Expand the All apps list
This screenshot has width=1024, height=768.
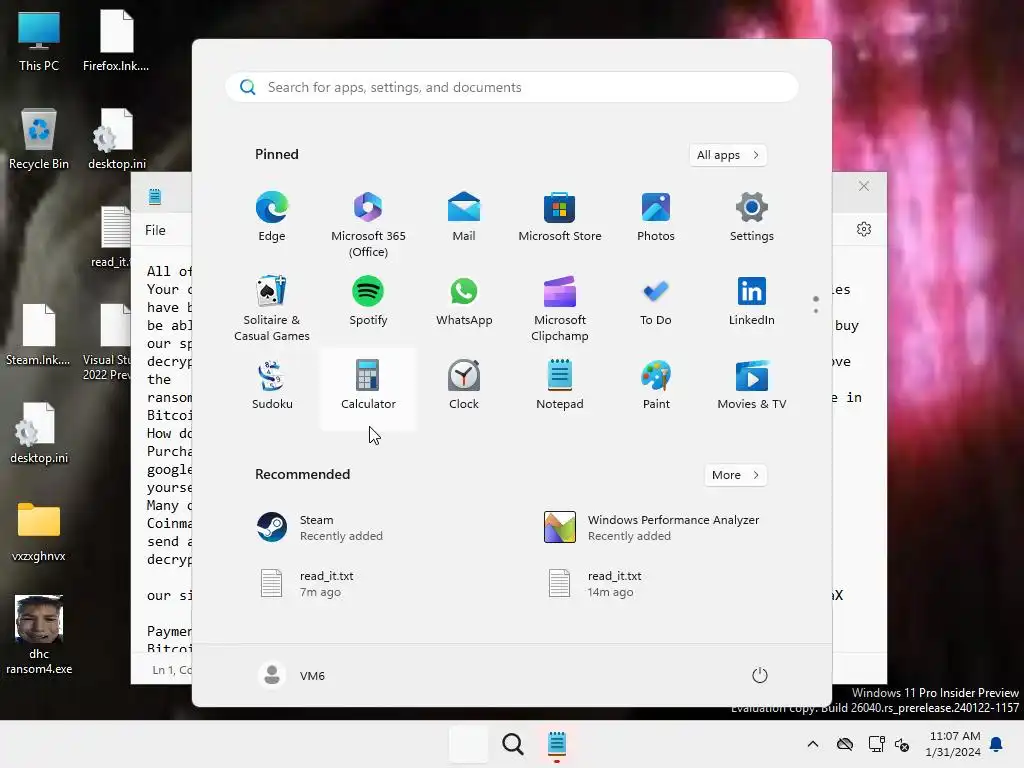(x=728, y=155)
